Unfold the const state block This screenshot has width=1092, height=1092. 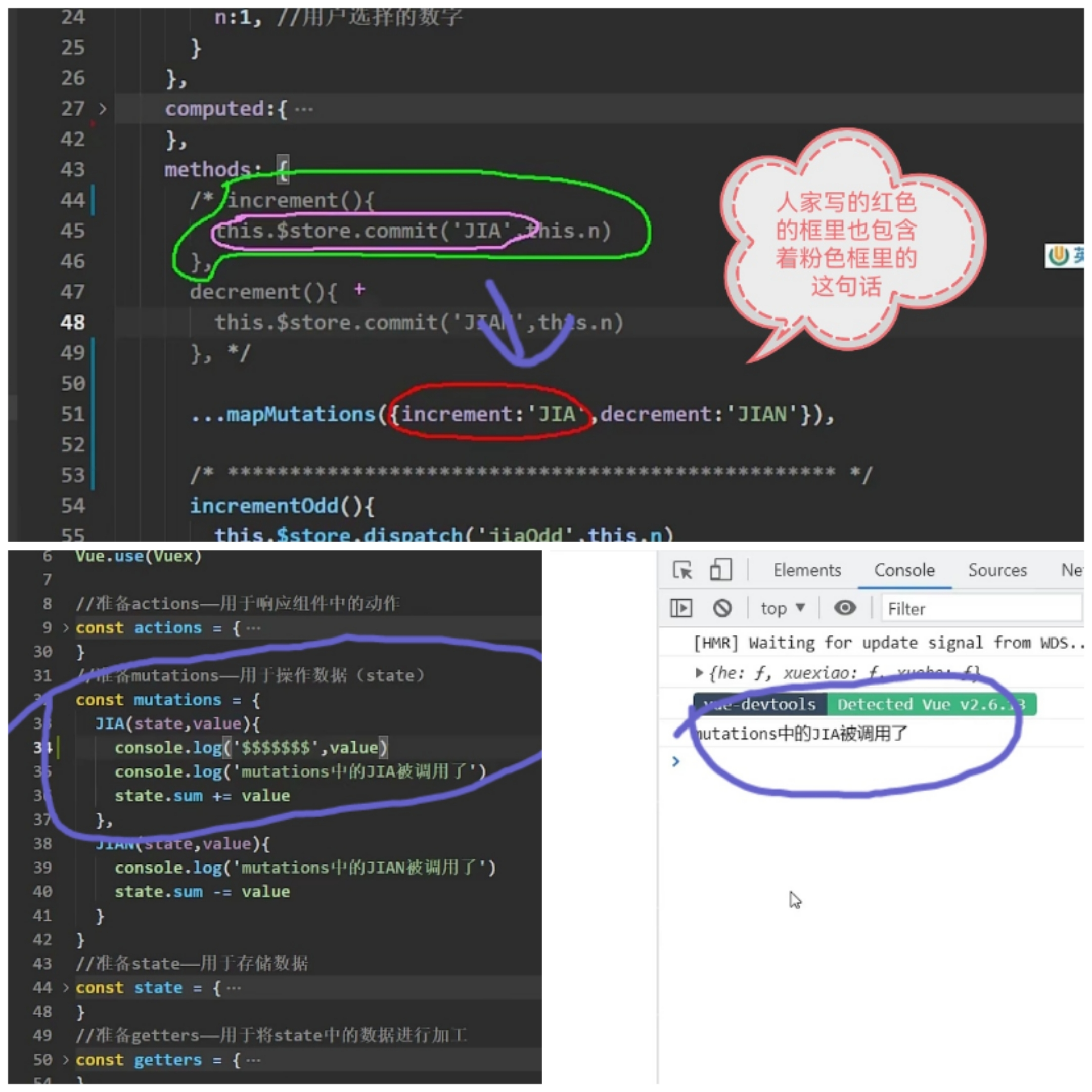tap(66, 987)
